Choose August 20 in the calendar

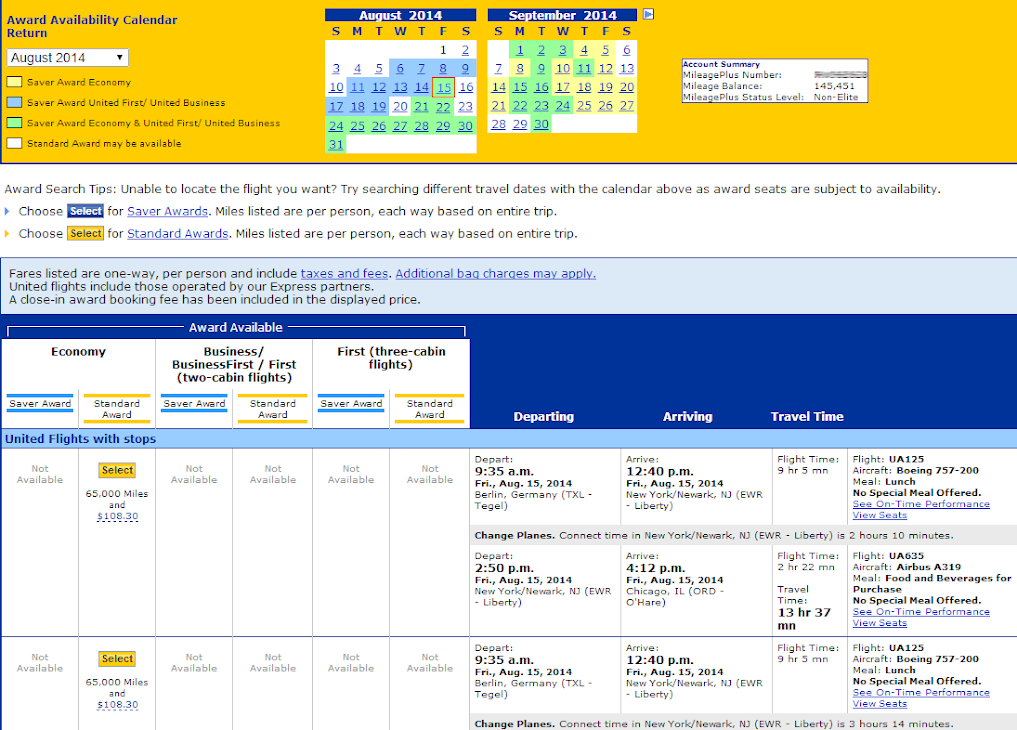point(400,107)
